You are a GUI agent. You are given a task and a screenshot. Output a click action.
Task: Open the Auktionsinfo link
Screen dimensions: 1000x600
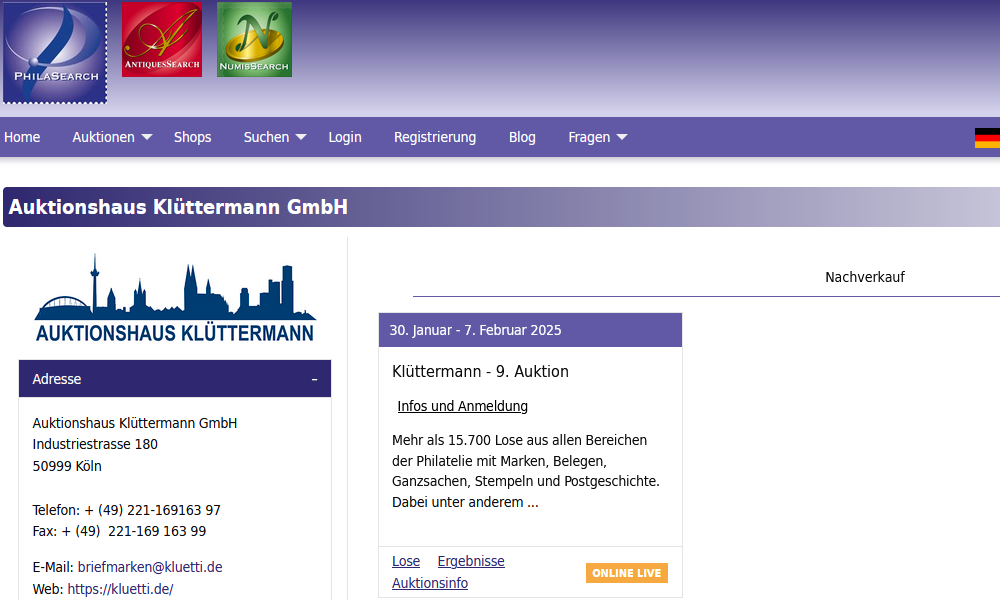430,583
